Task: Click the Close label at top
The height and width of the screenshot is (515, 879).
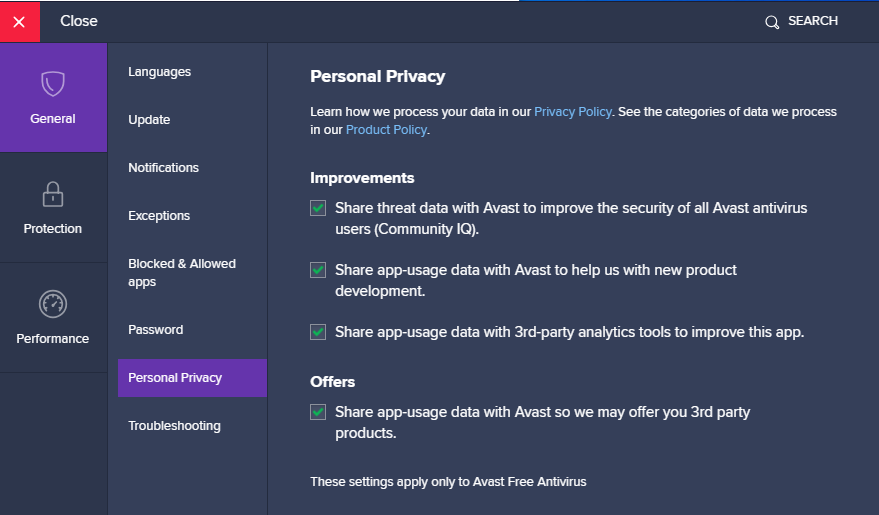Action: pyautogui.click(x=79, y=21)
